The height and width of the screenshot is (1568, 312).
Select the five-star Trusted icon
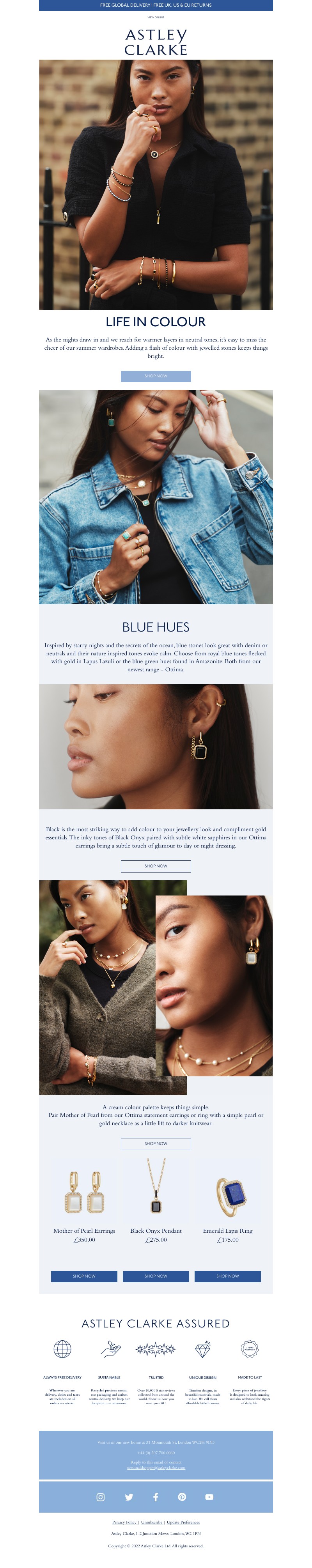point(155,1349)
